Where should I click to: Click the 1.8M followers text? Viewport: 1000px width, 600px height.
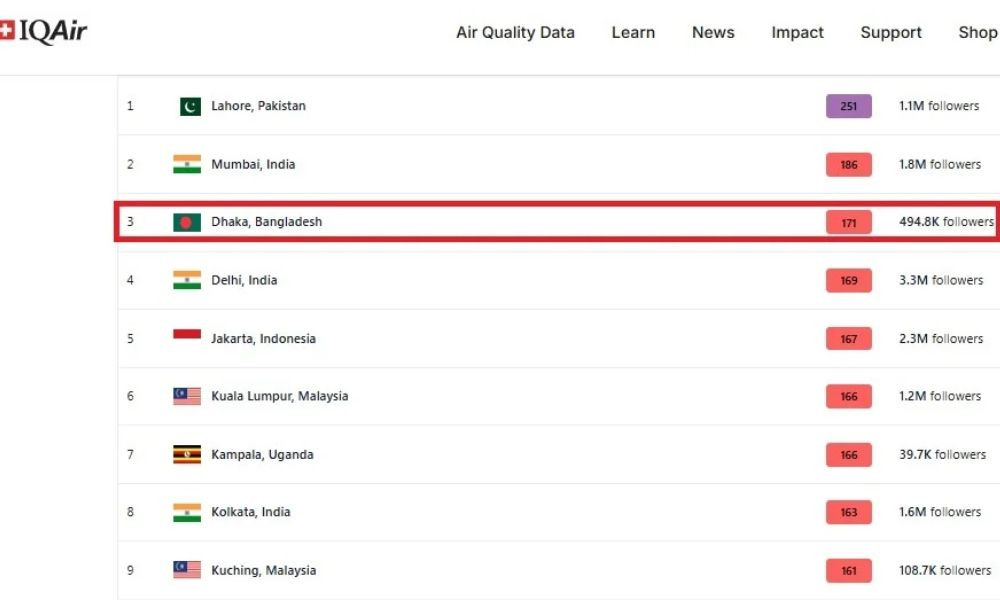pyautogui.click(x=940, y=165)
